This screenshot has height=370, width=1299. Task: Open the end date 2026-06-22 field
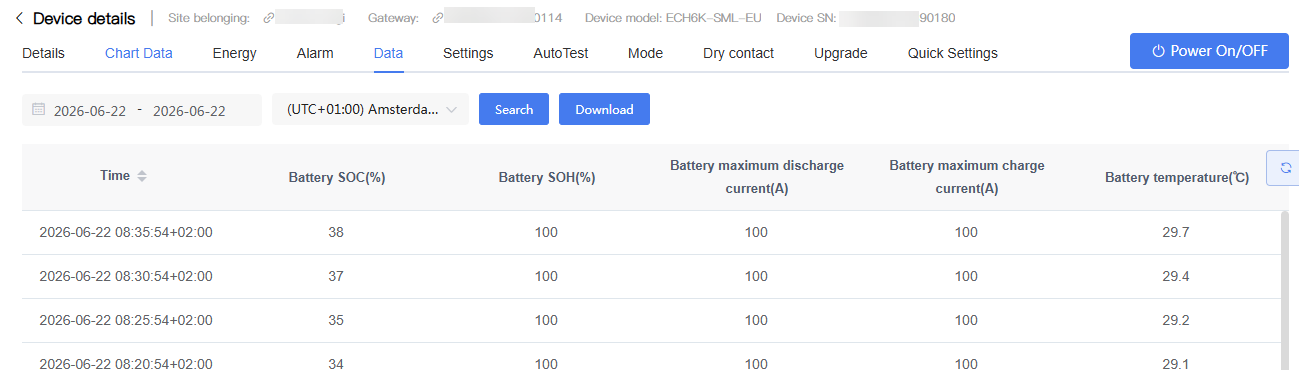(189, 111)
